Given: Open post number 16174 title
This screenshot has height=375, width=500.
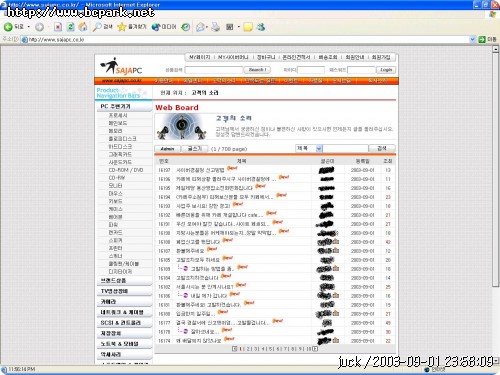Looking at the screenshot, I should (199, 341).
